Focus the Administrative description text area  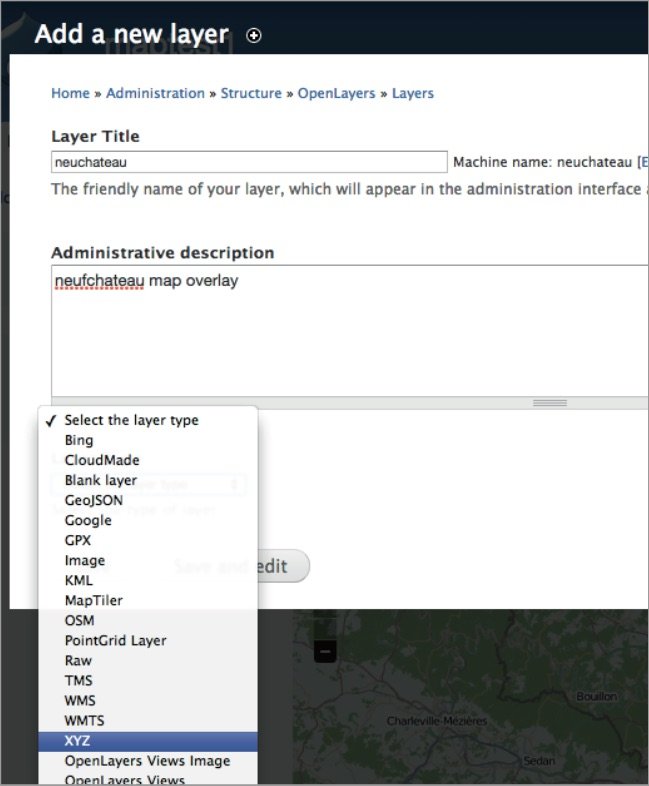350,330
